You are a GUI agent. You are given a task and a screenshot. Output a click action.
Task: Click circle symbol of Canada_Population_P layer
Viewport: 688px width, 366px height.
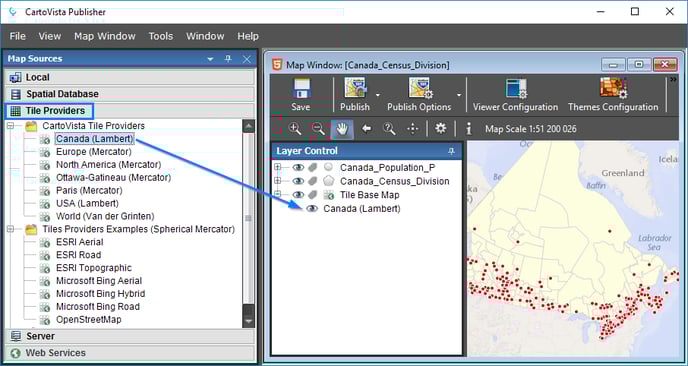328,167
